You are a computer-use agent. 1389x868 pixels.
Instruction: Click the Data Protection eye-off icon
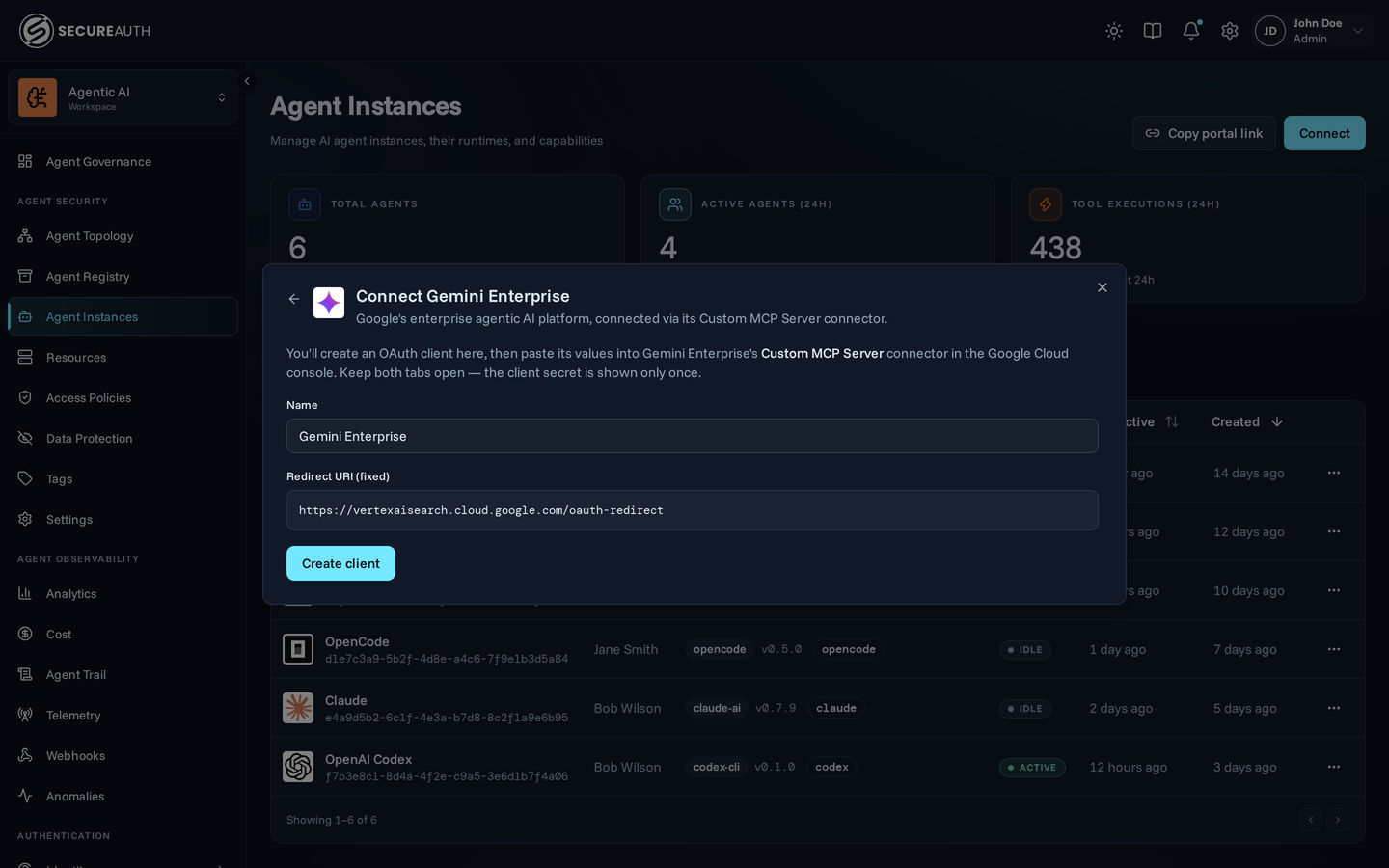click(x=25, y=438)
